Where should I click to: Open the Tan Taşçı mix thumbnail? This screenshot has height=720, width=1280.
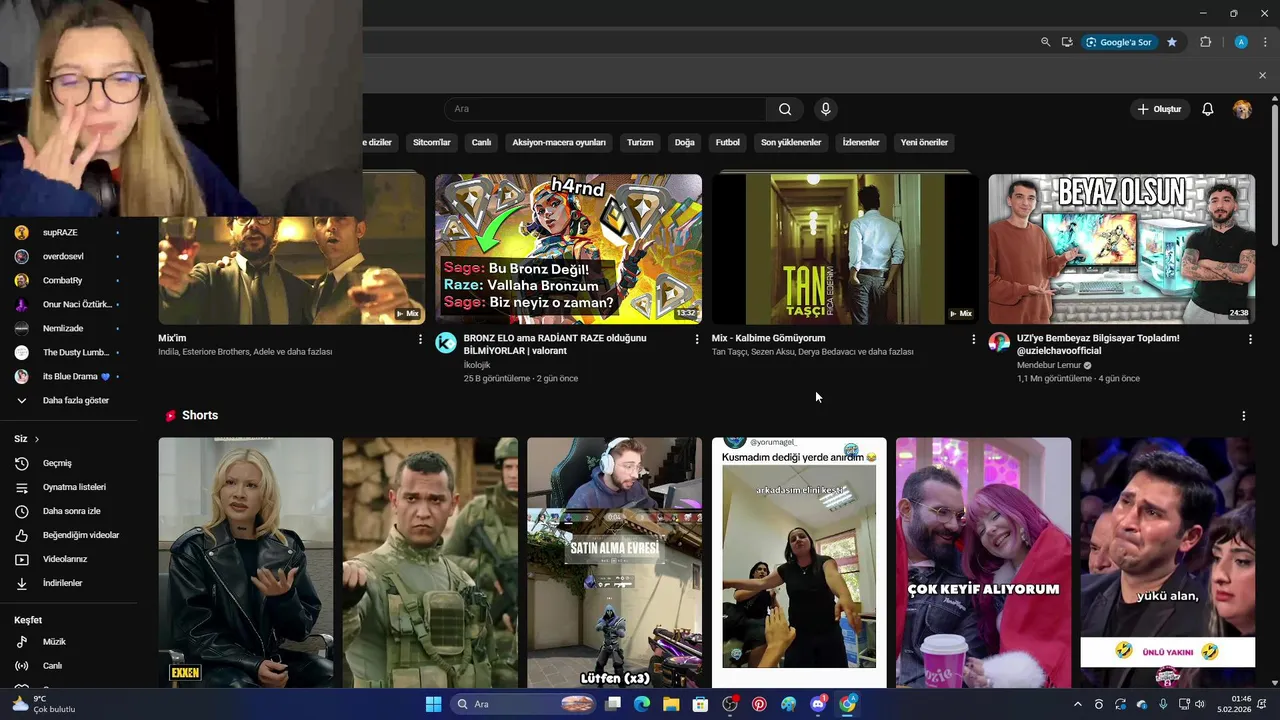click(845, 249)
